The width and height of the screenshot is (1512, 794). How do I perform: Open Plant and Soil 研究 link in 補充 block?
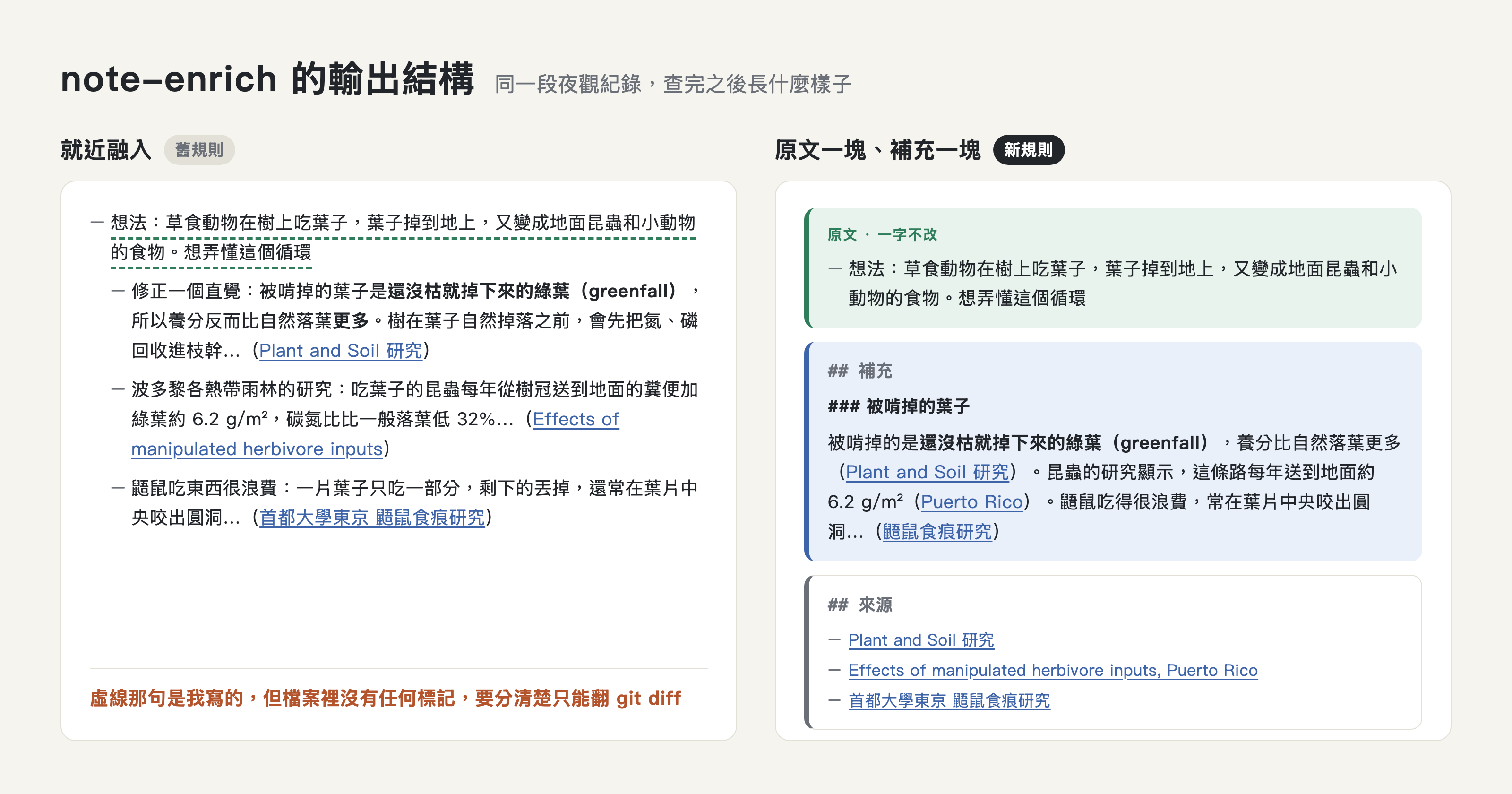[x=927, y=472]
